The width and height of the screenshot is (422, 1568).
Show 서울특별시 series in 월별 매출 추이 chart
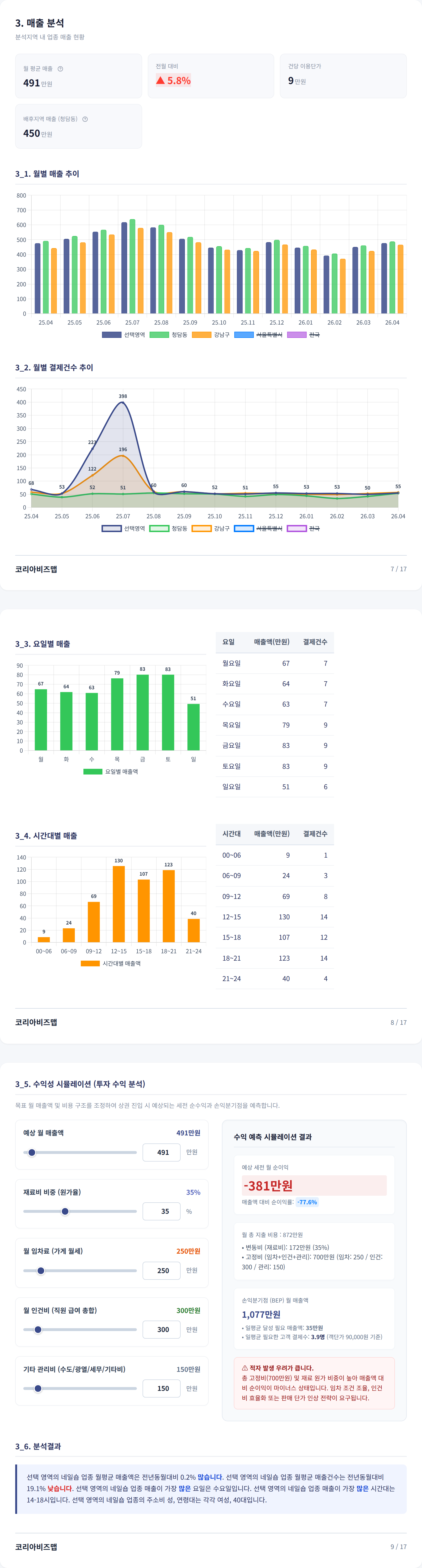click(x=258, y=335)
